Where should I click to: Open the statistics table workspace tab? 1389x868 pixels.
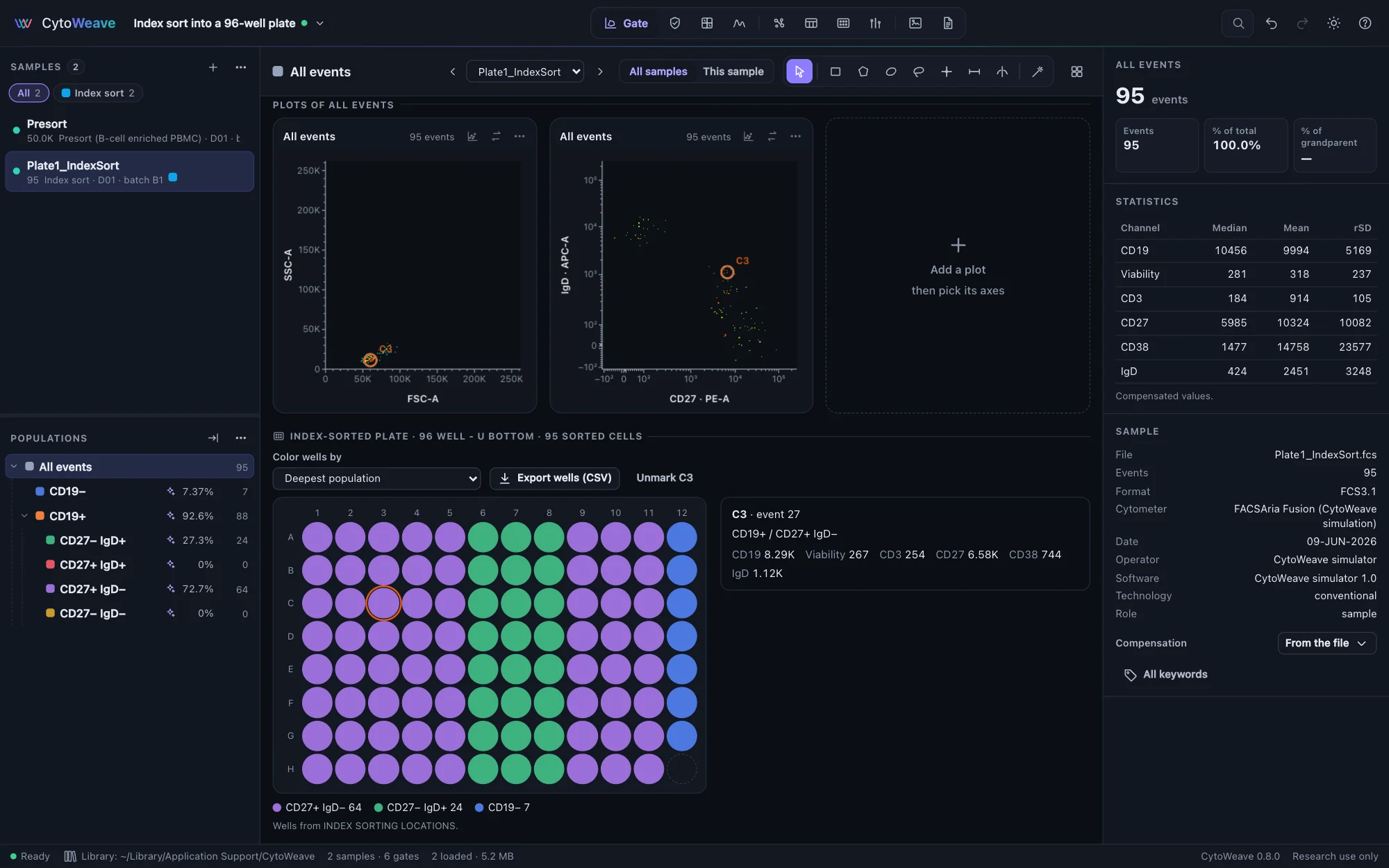[x=810, y=23]
